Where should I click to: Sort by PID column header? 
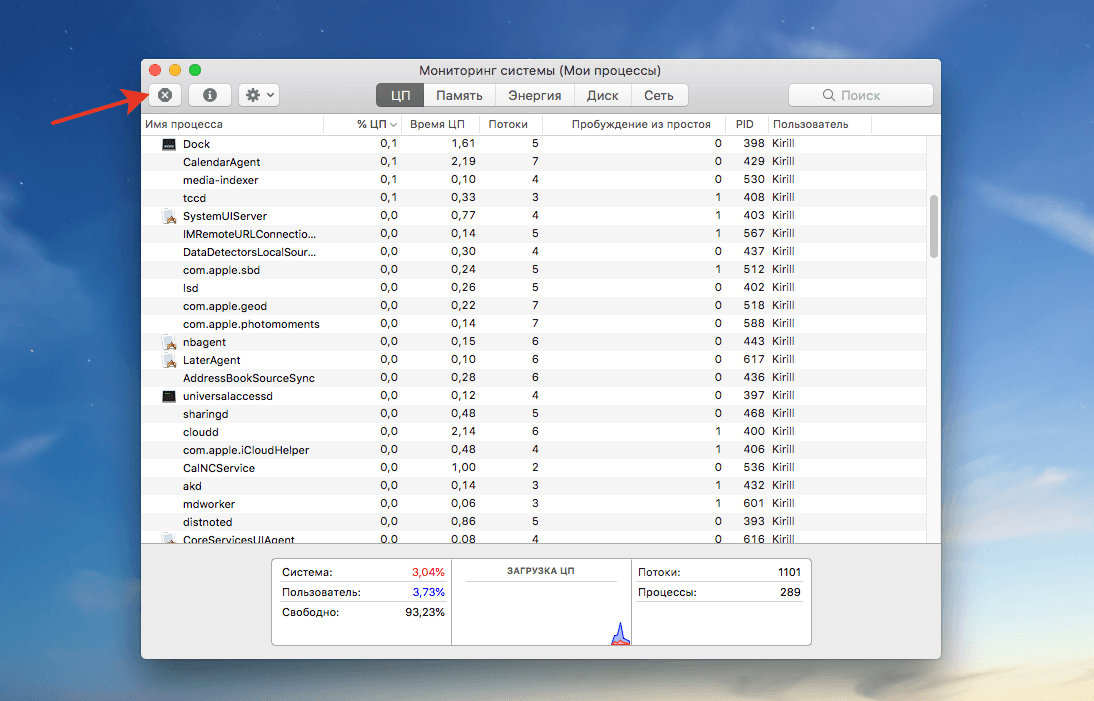click(744, 124)
